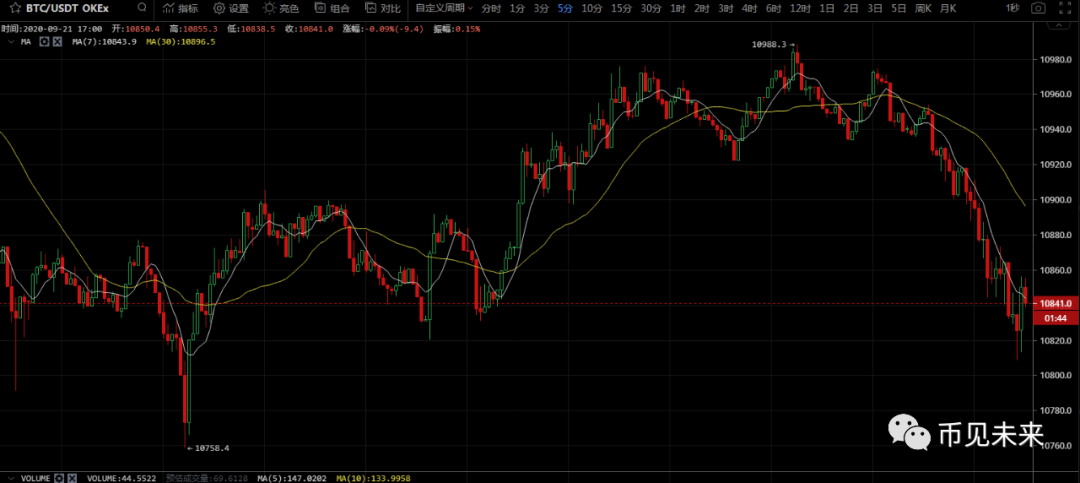
Task: Select 6时 timeframe
Action: 773,8
